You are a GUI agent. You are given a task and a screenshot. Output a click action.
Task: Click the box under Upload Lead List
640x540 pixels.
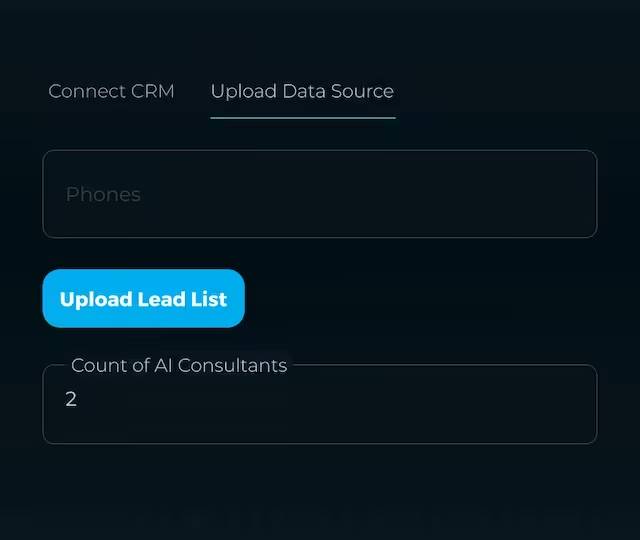(x=319, y=404)
